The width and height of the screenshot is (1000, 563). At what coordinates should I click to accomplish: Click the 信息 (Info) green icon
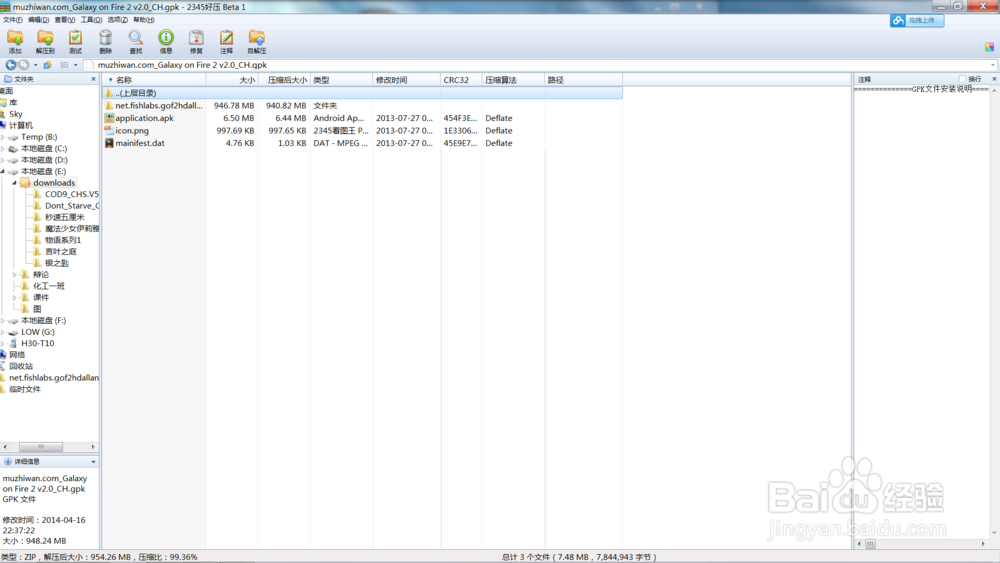coord(166,41)
